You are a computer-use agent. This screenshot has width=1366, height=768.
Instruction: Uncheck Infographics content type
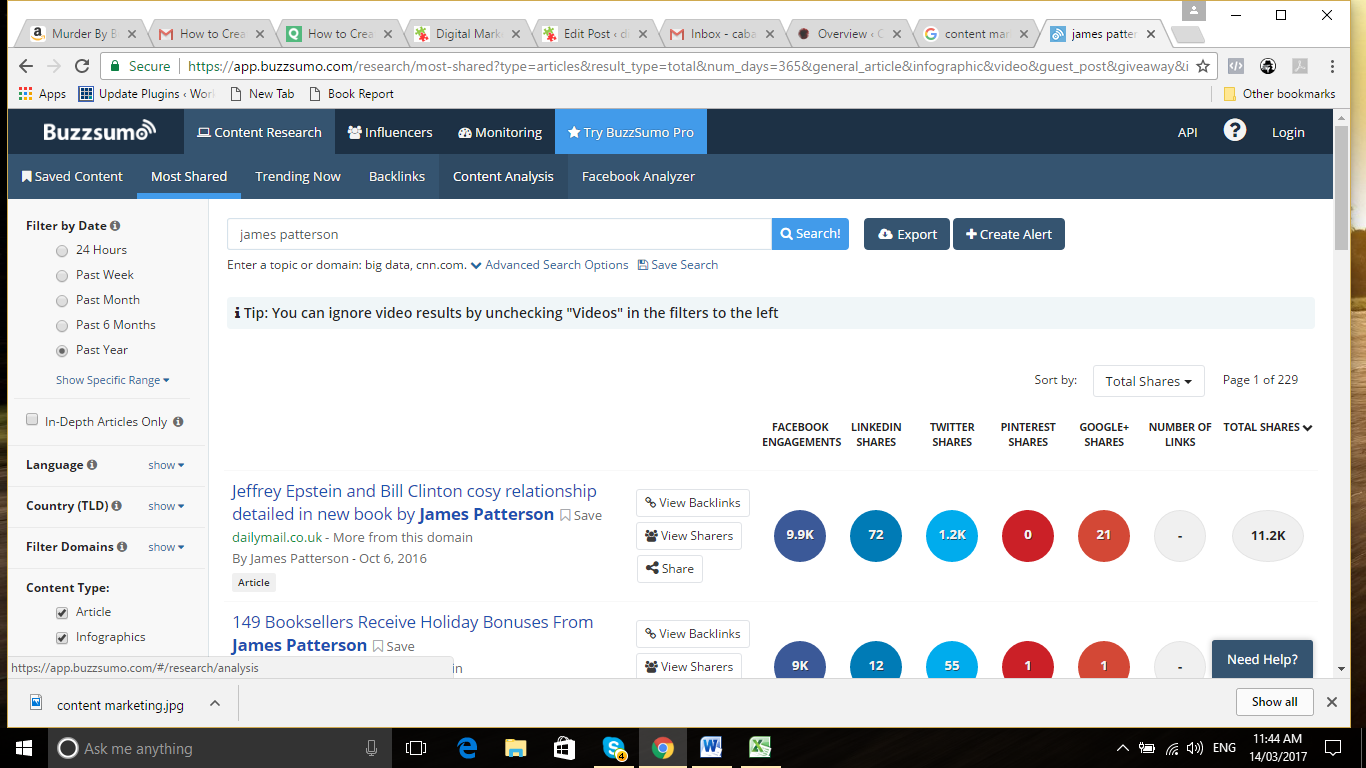tap(62, 637)
